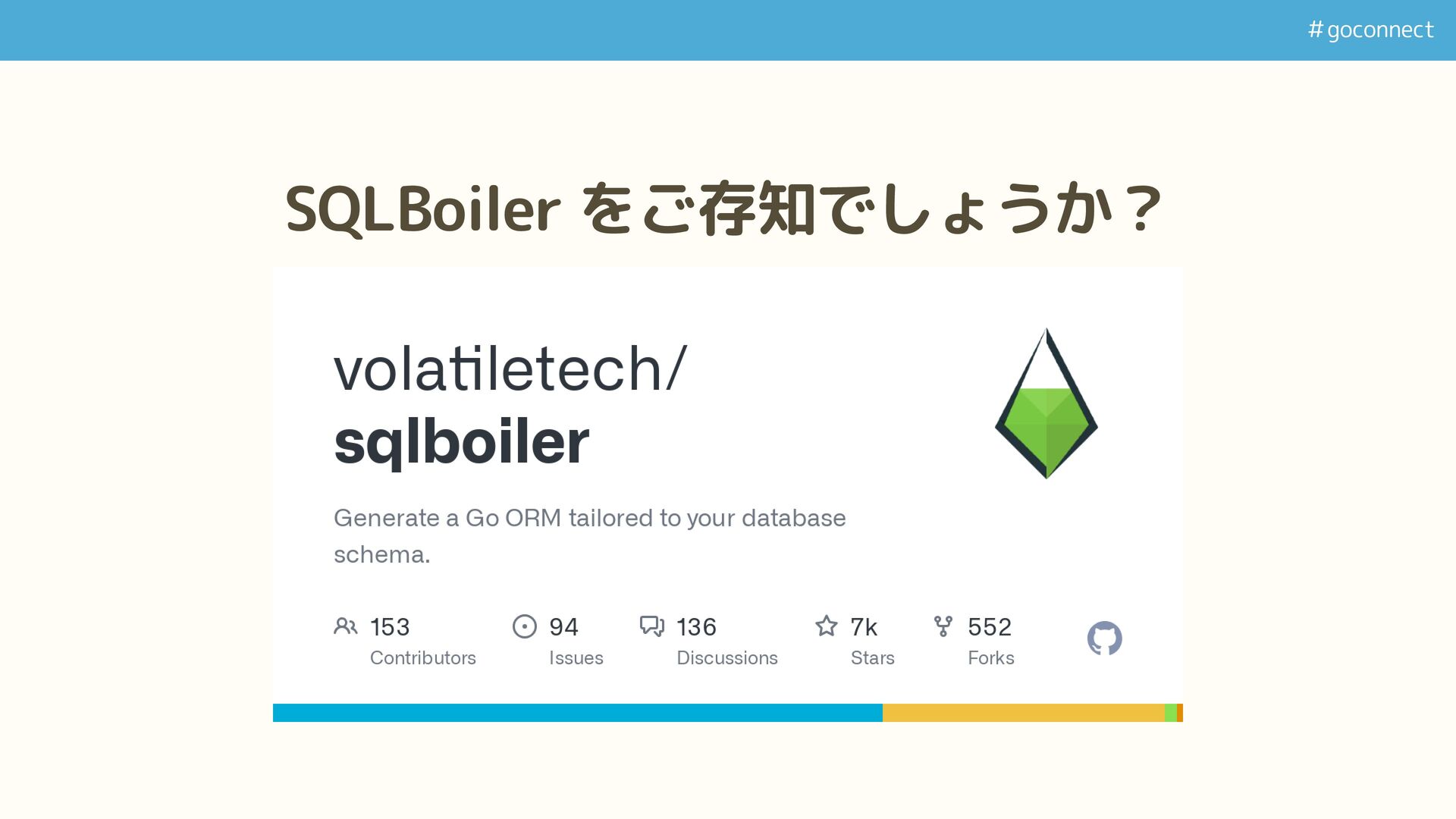Click the small green language bar segment
This screenshot has width=1456, height=819.
tap(1170, 713)
